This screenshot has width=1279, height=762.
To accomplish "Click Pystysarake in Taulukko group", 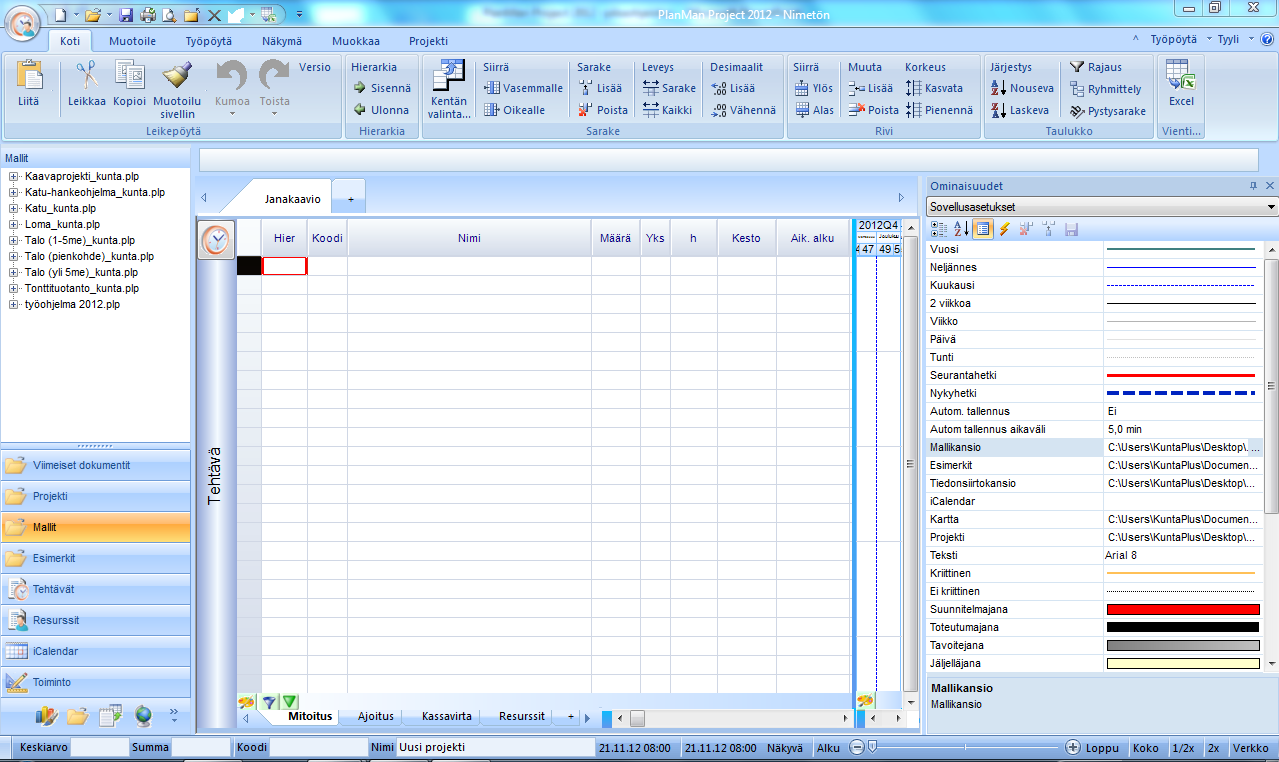I will click(1108, 111).
